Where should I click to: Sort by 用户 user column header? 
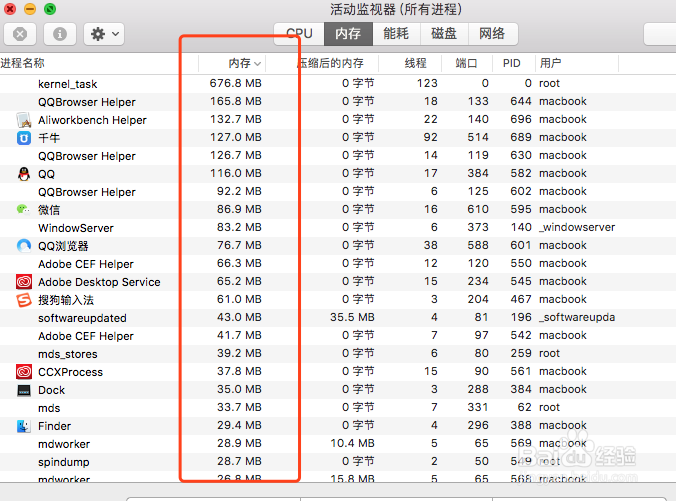point(551,63)
